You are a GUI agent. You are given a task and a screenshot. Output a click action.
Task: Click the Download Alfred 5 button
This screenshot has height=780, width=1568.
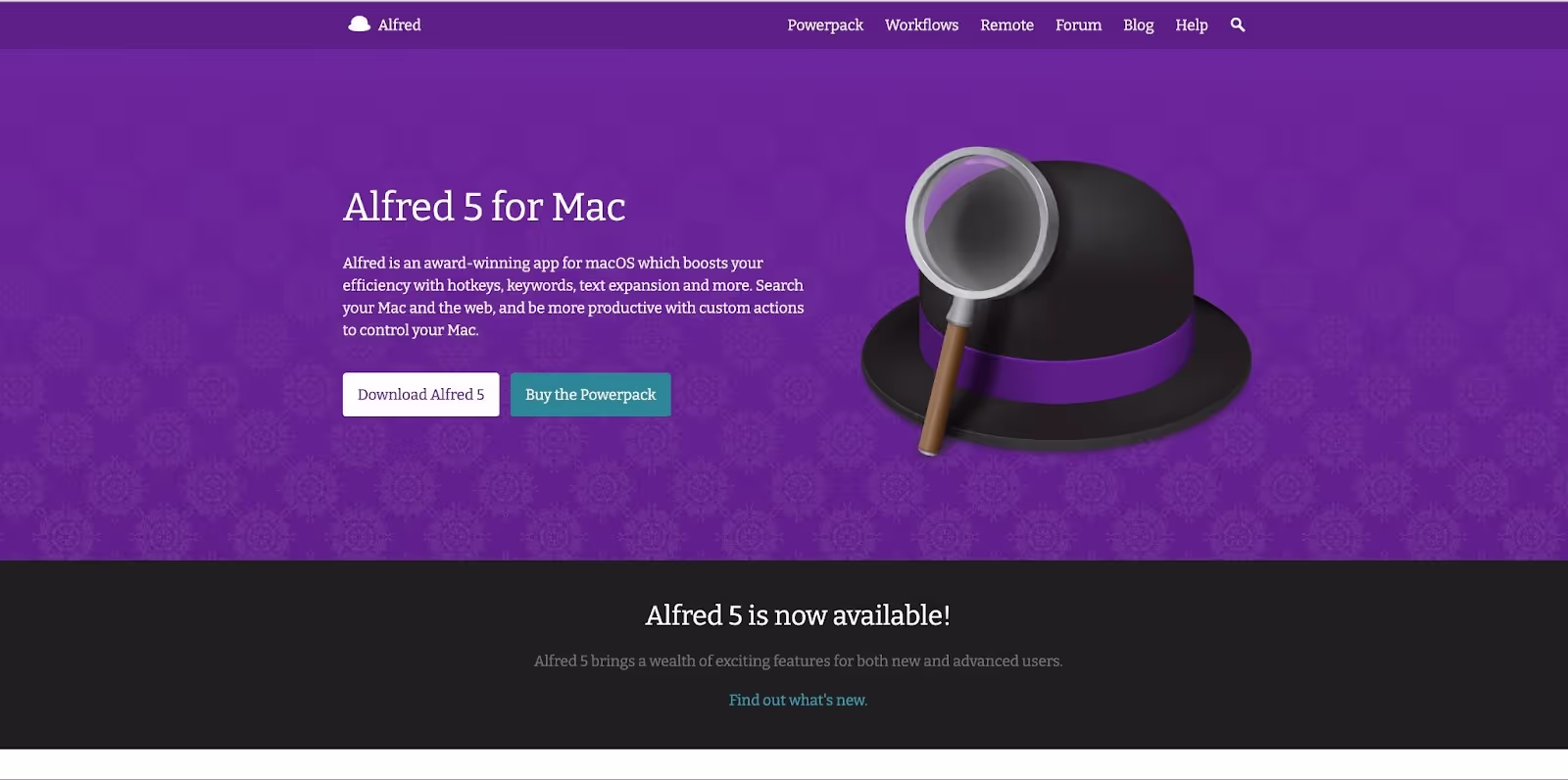[420, 394]
